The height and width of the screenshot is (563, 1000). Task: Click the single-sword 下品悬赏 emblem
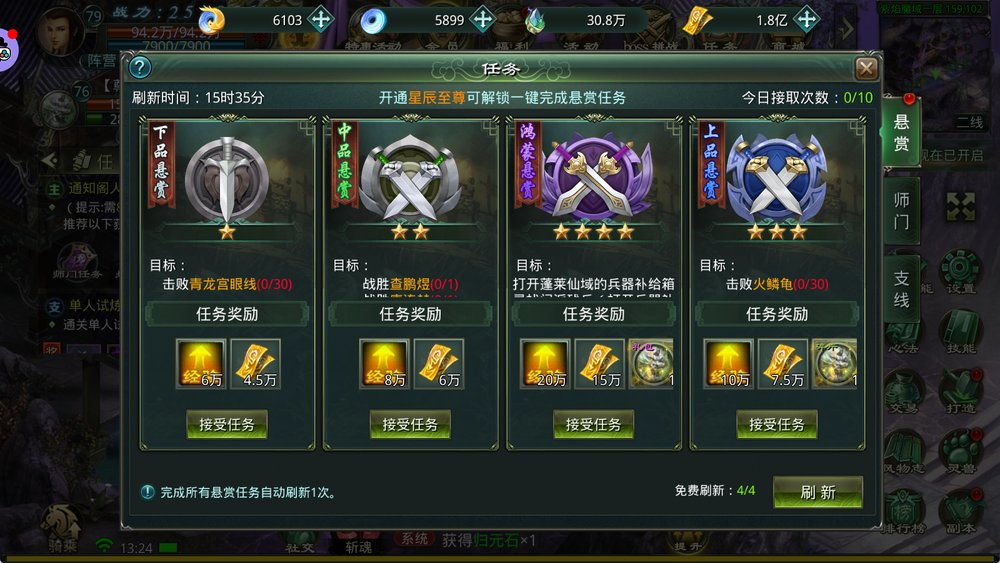pos(227,179)
